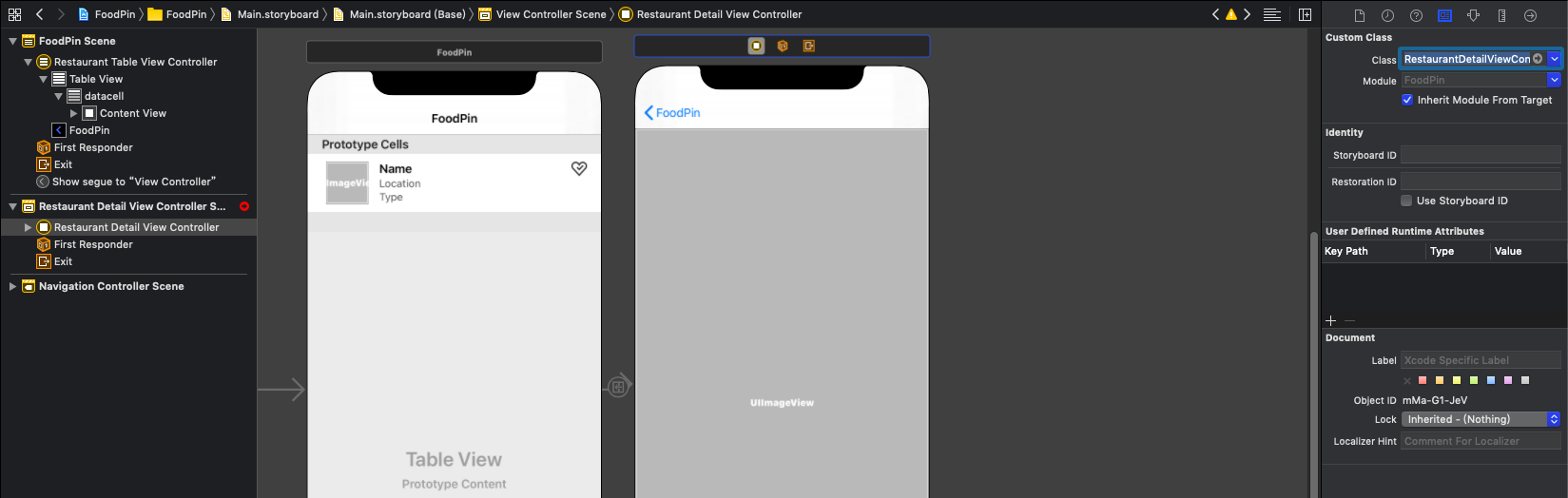This screenshot has height=498, width=1568.
Task: Click the yellow warning issue icon
Action: [1231, 14]
